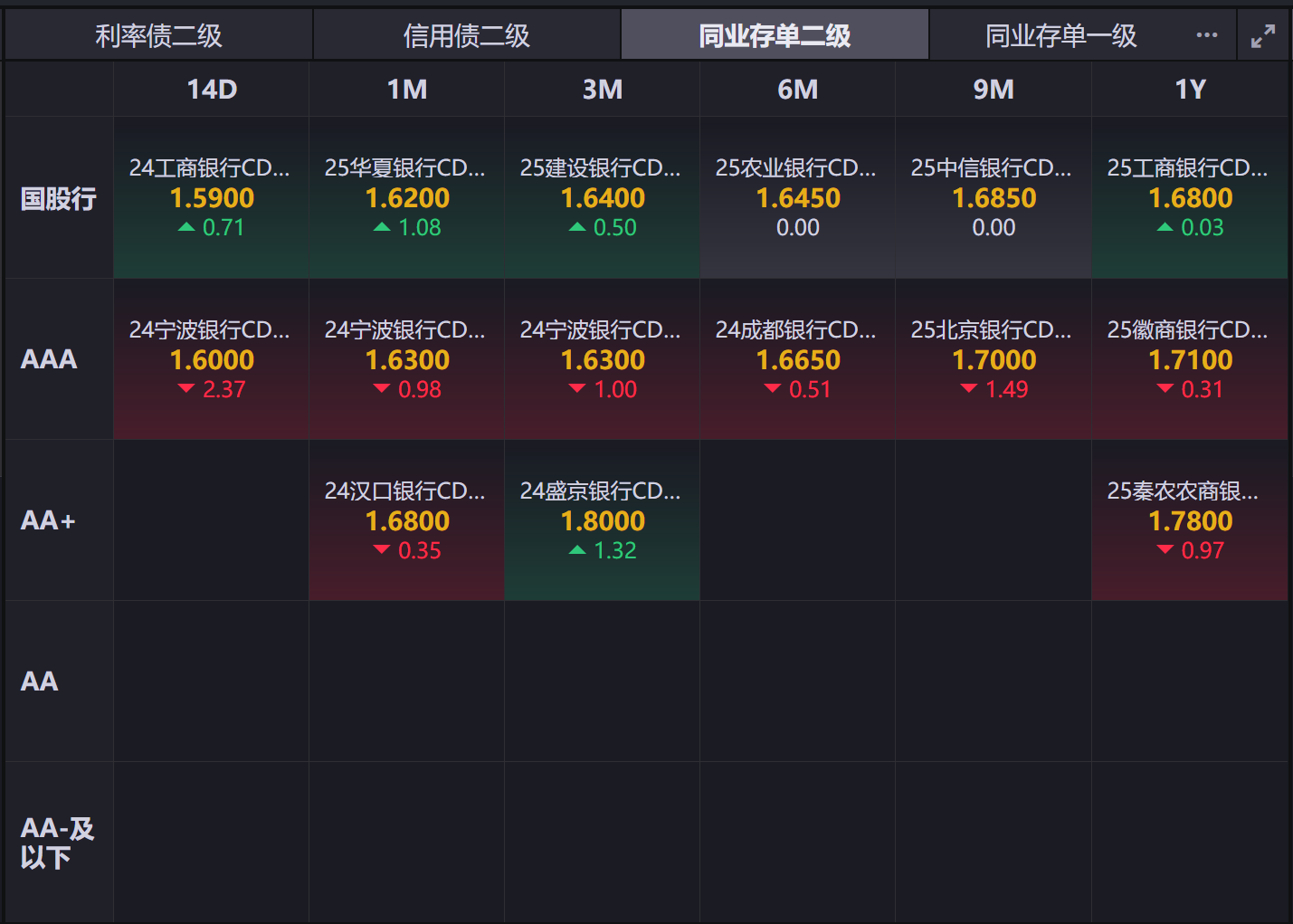Open the 同业存单一级 tab
The width and height of the screenshot is (1293, 924).
1060,35
